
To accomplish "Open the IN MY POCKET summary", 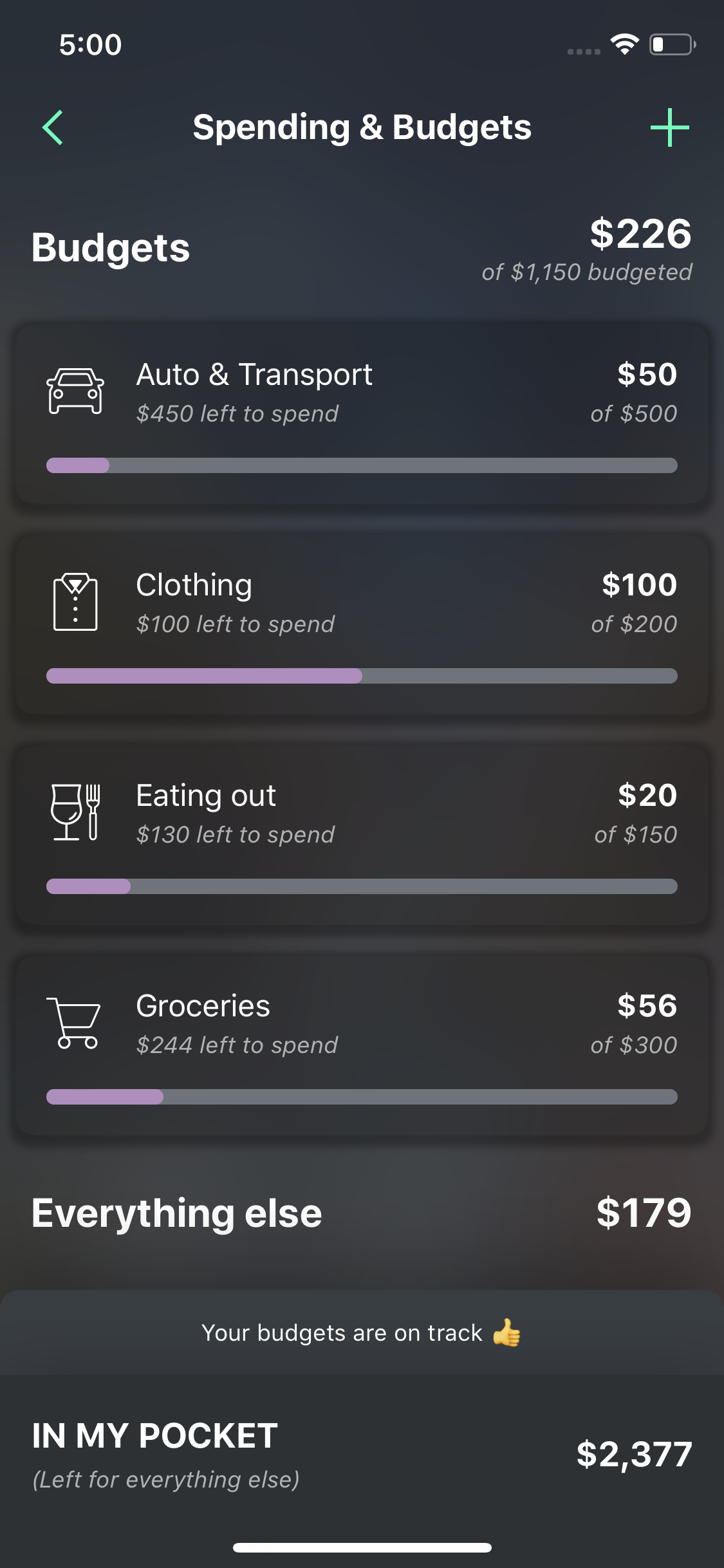I will [154, 1437].
